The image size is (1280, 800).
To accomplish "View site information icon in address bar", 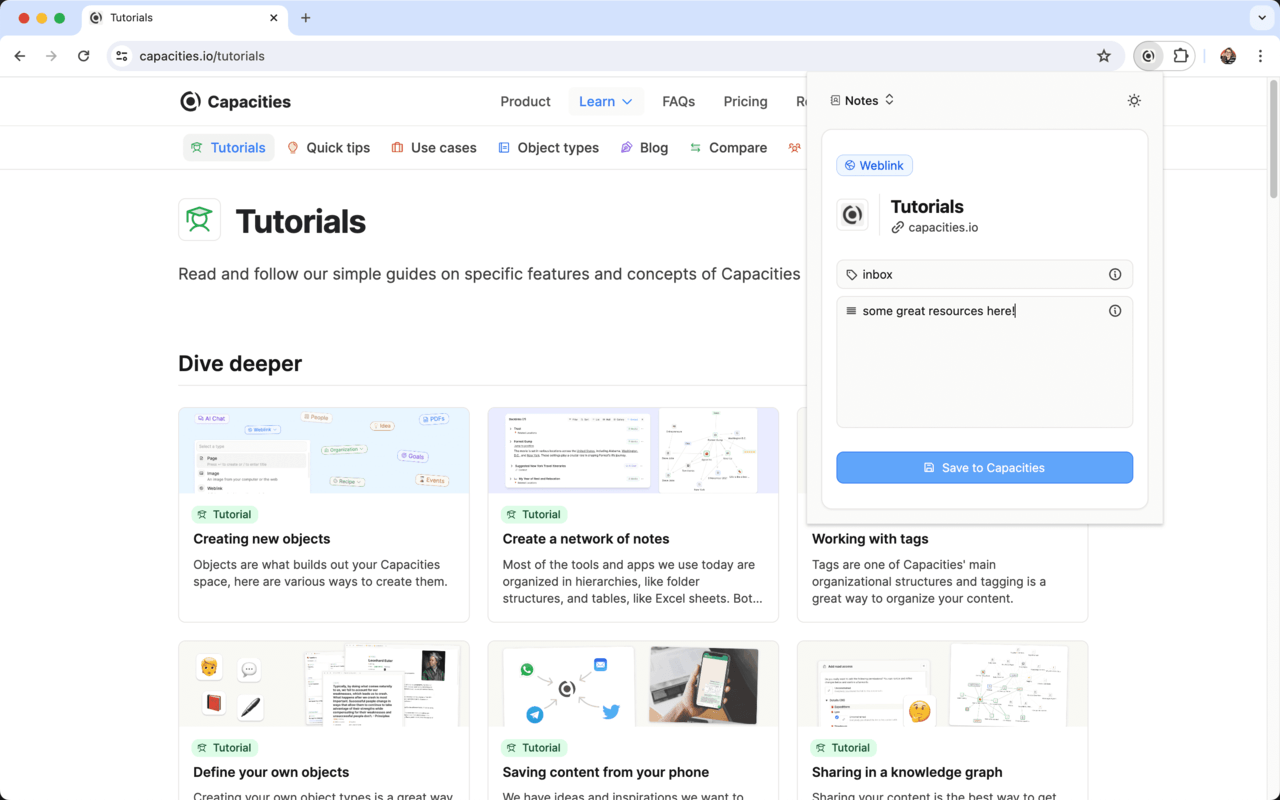I will [122, 56].
